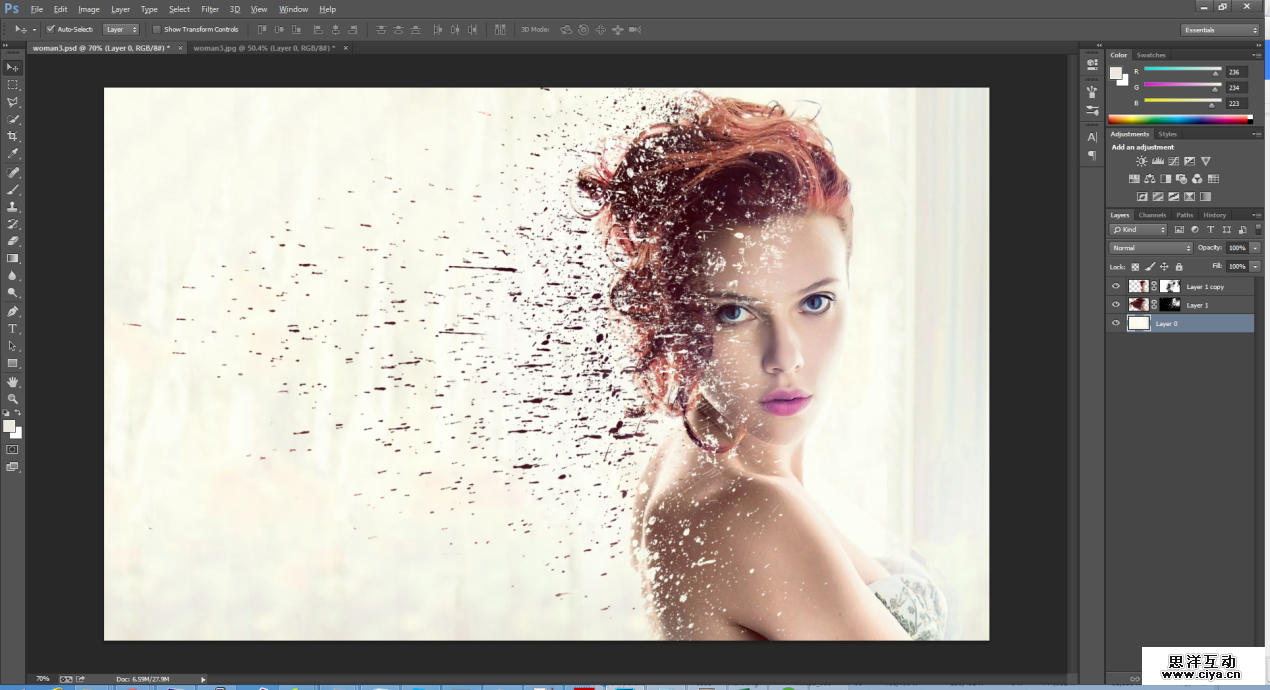Select the Polygonal Lasso tool
This screenshot has width=1270, height=690.
pyautogui.click(x=13, y=102)
